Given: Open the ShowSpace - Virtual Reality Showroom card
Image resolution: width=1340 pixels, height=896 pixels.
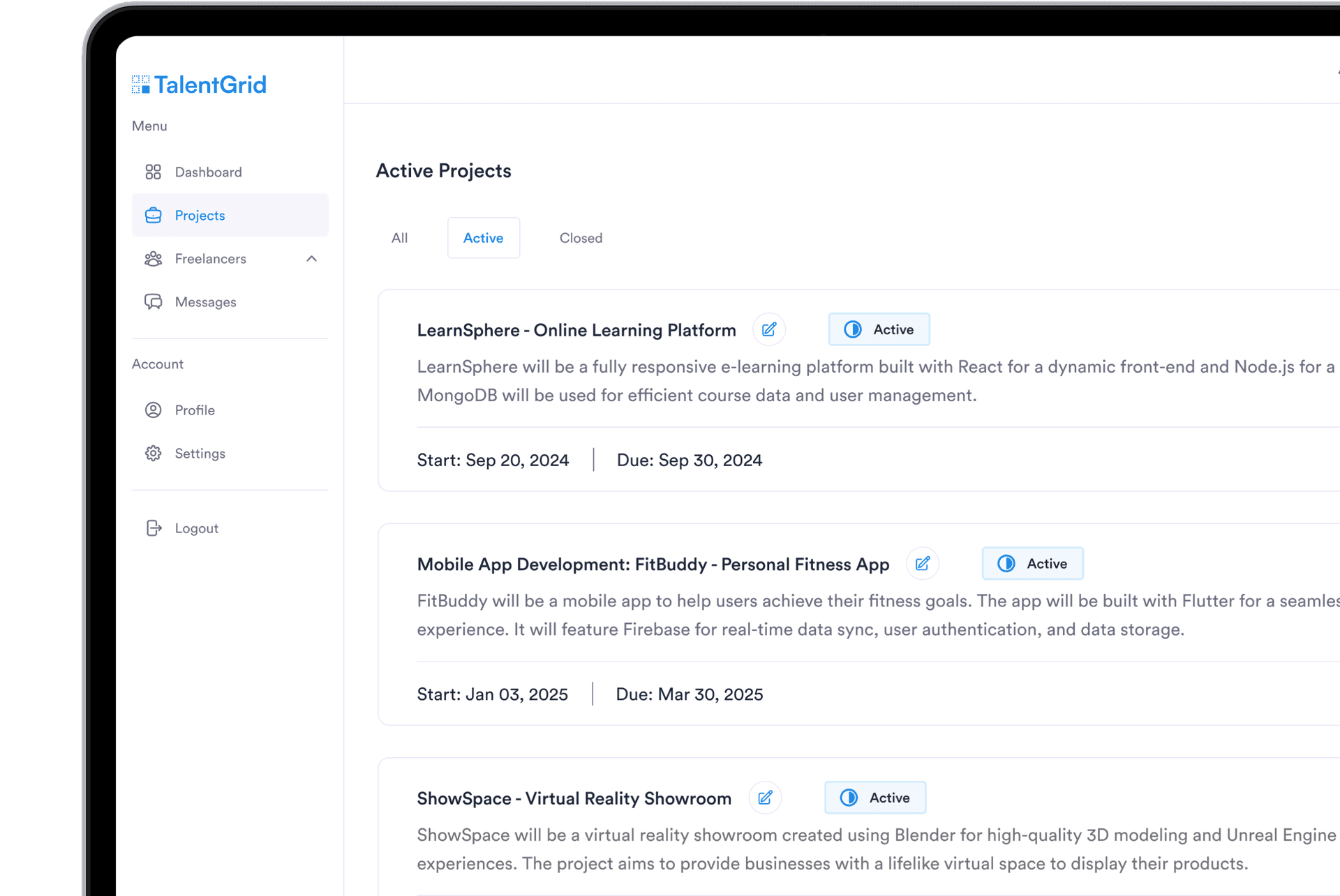Looking at the screenshot, I should pos(574,798).
